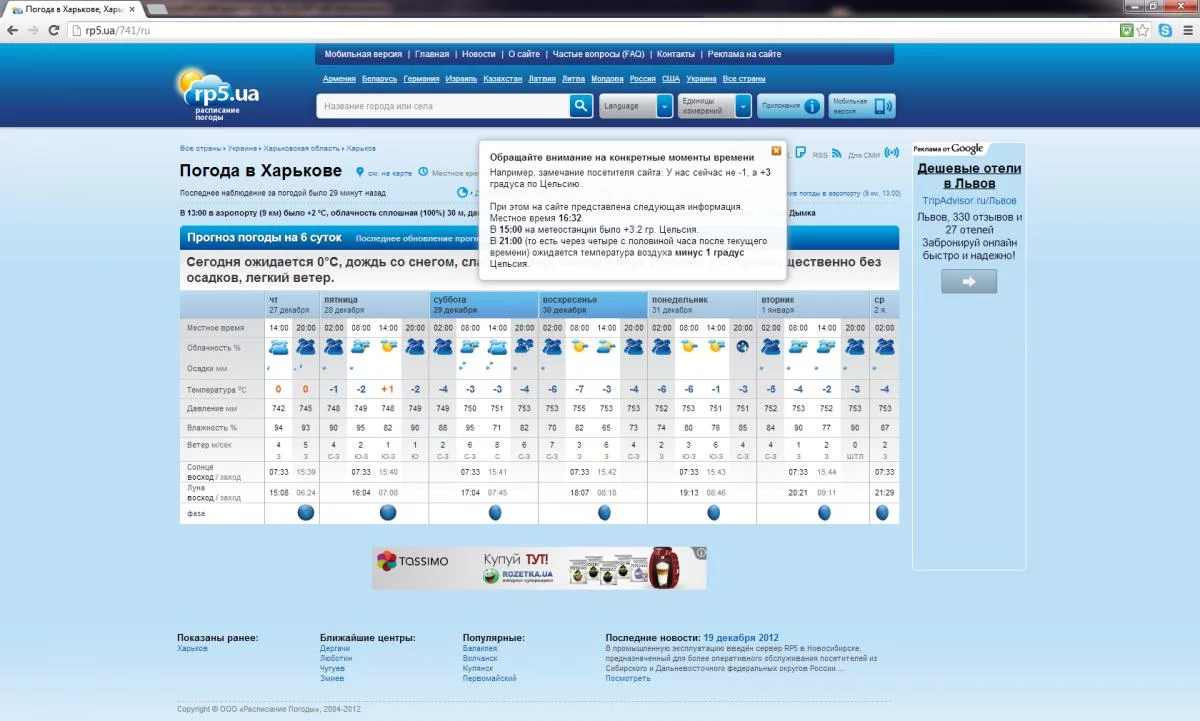Click the map pin icon near 'см. на карте'

[360, 172]
